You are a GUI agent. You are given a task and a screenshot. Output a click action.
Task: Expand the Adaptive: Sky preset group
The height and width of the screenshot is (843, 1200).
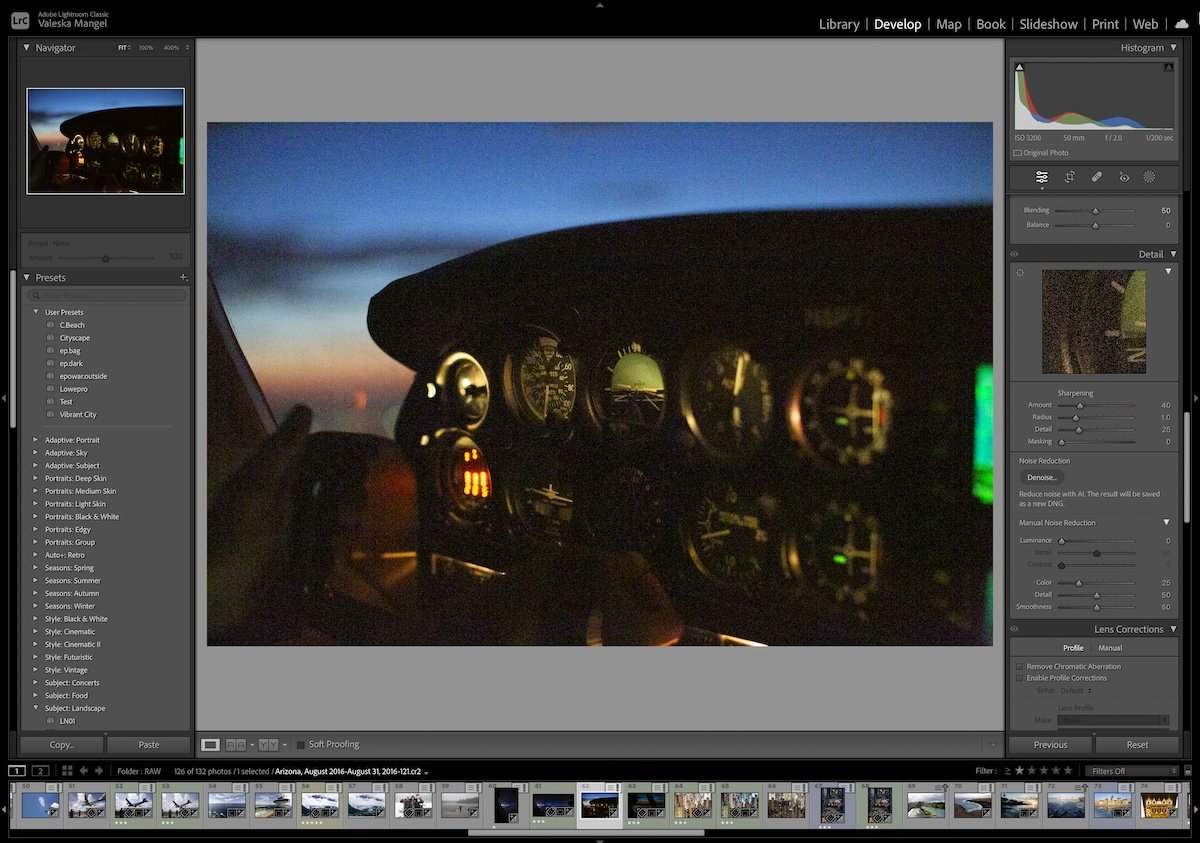pyautogui.click(x=36, y=452)
